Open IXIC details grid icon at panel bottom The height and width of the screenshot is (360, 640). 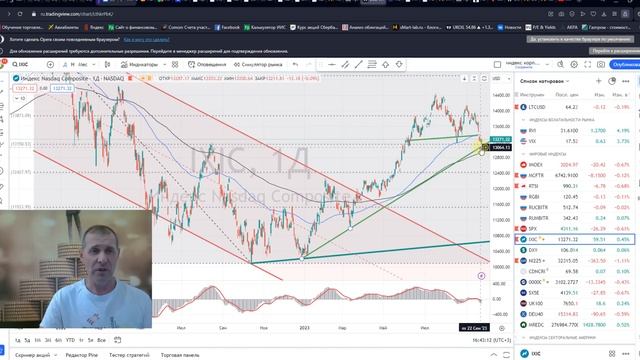(612, 353)
